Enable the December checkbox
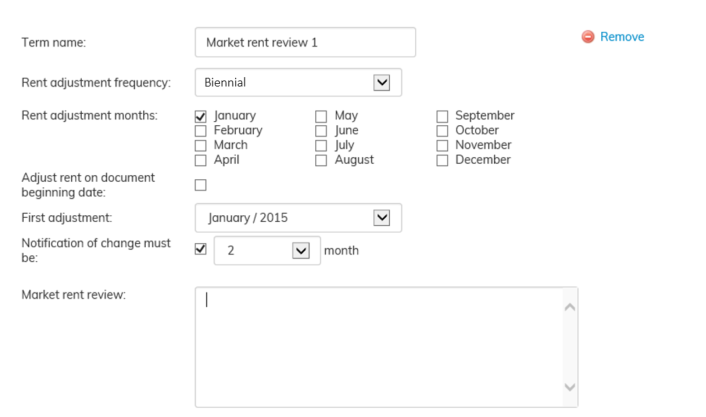706x417 pixels. pos(442,160)
